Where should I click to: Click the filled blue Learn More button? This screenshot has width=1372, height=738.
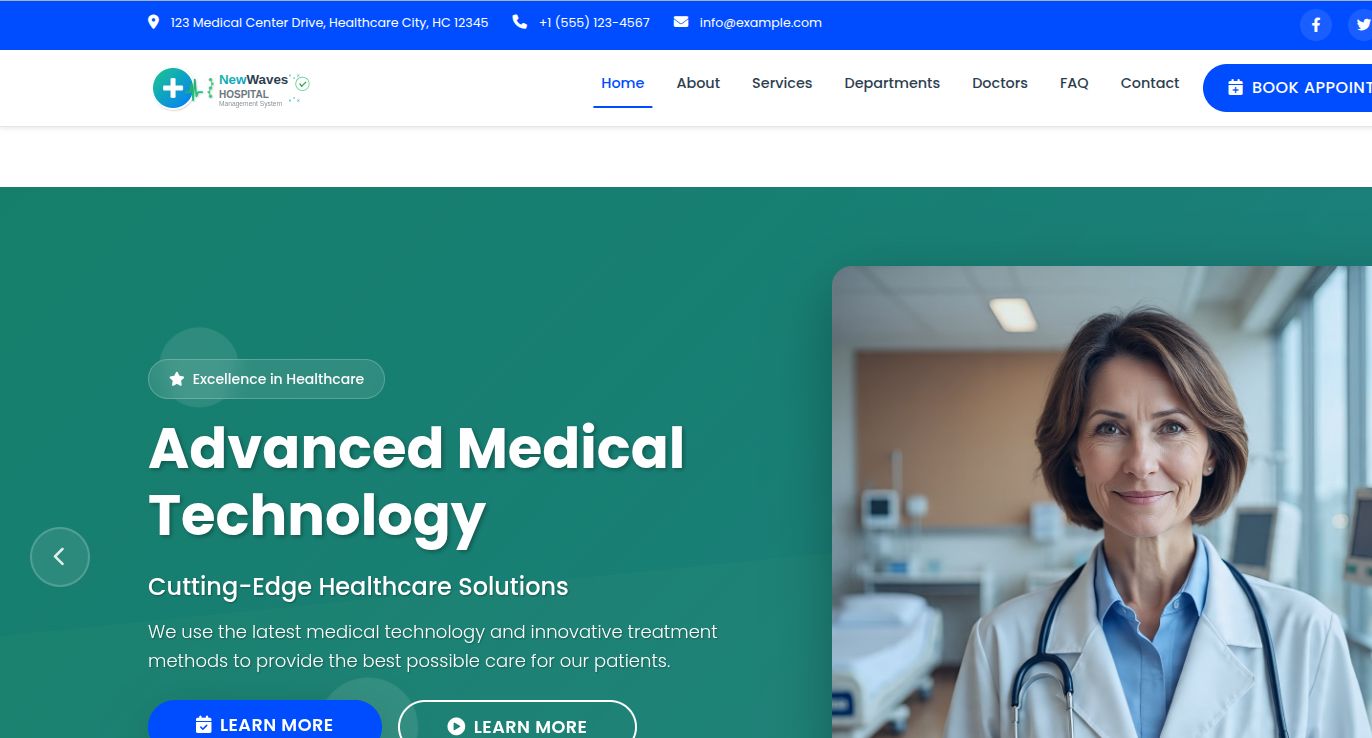265,720
